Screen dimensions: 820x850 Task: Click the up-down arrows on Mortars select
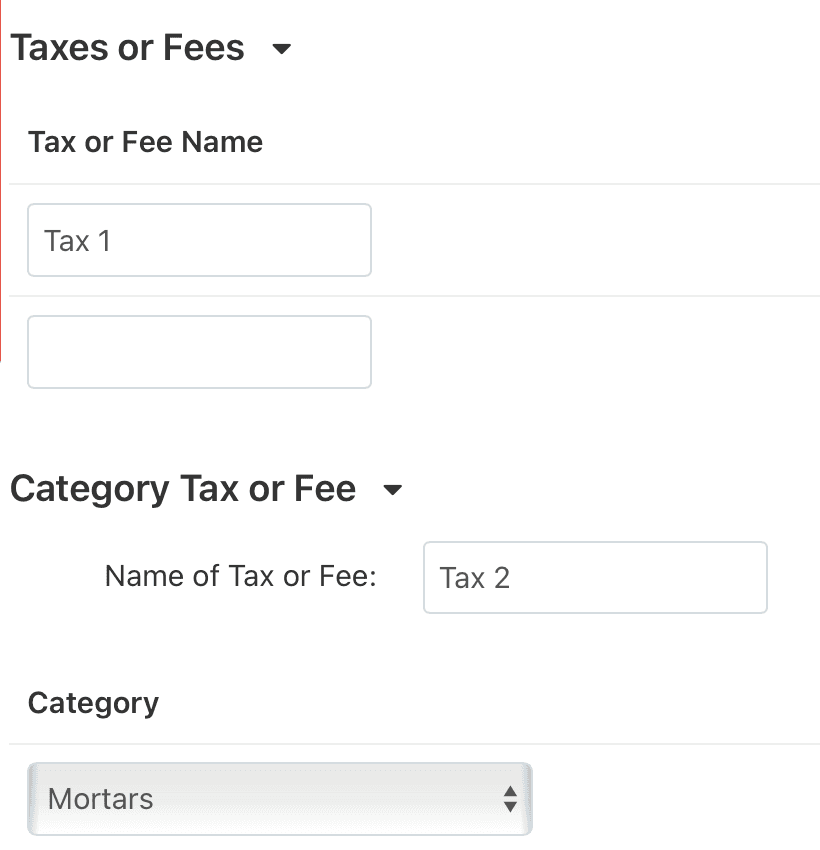click(510, 799)
